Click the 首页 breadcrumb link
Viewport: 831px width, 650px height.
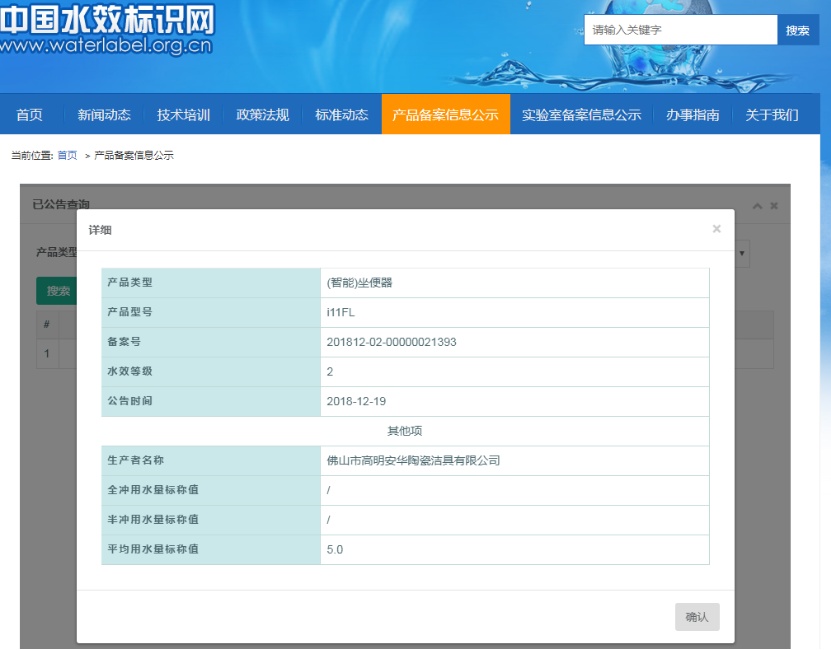67,156
